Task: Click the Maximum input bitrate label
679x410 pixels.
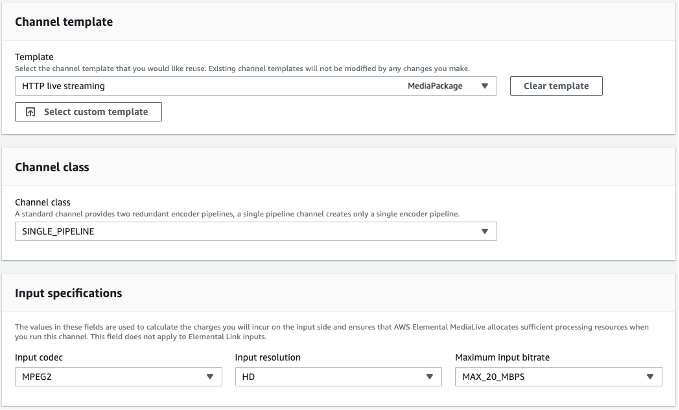Action: point(504,357)
